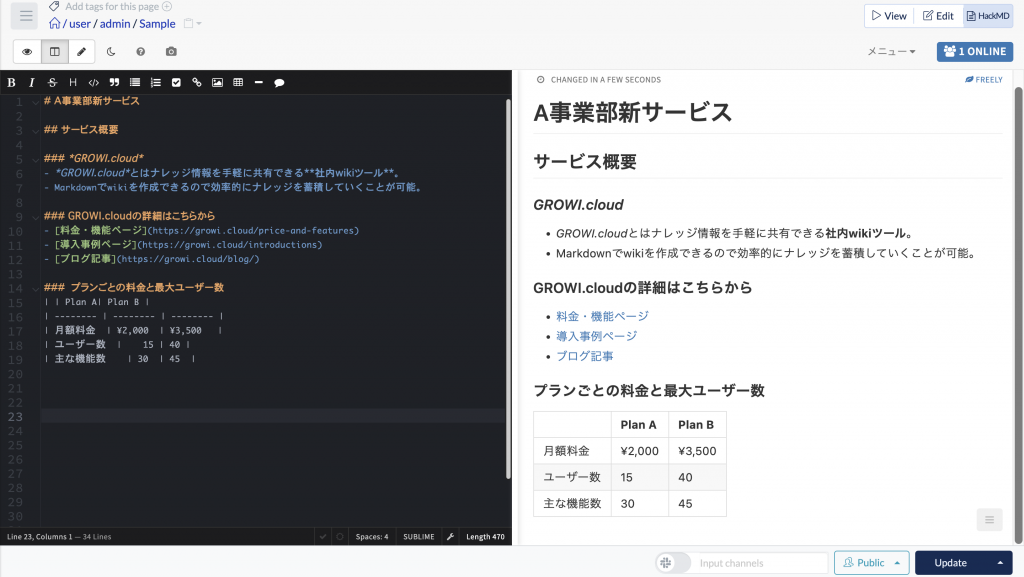
Task: Copy page path with the clipboard icon
Action: pyautogui.click(x=189, y=23)
